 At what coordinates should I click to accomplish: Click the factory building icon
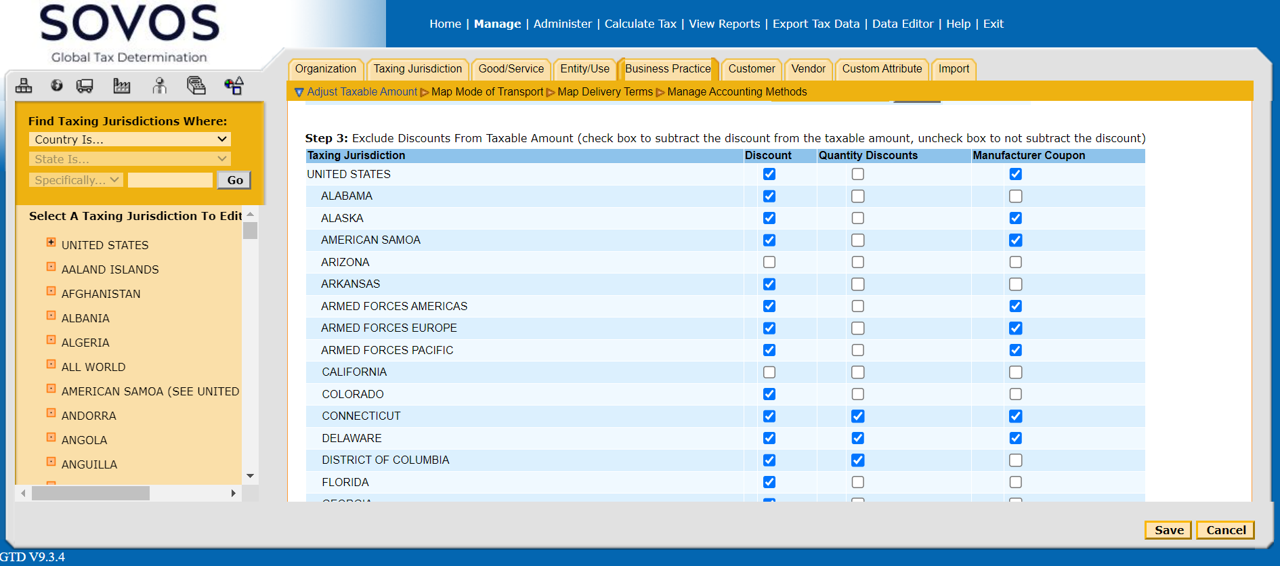(x=122, y=86)
